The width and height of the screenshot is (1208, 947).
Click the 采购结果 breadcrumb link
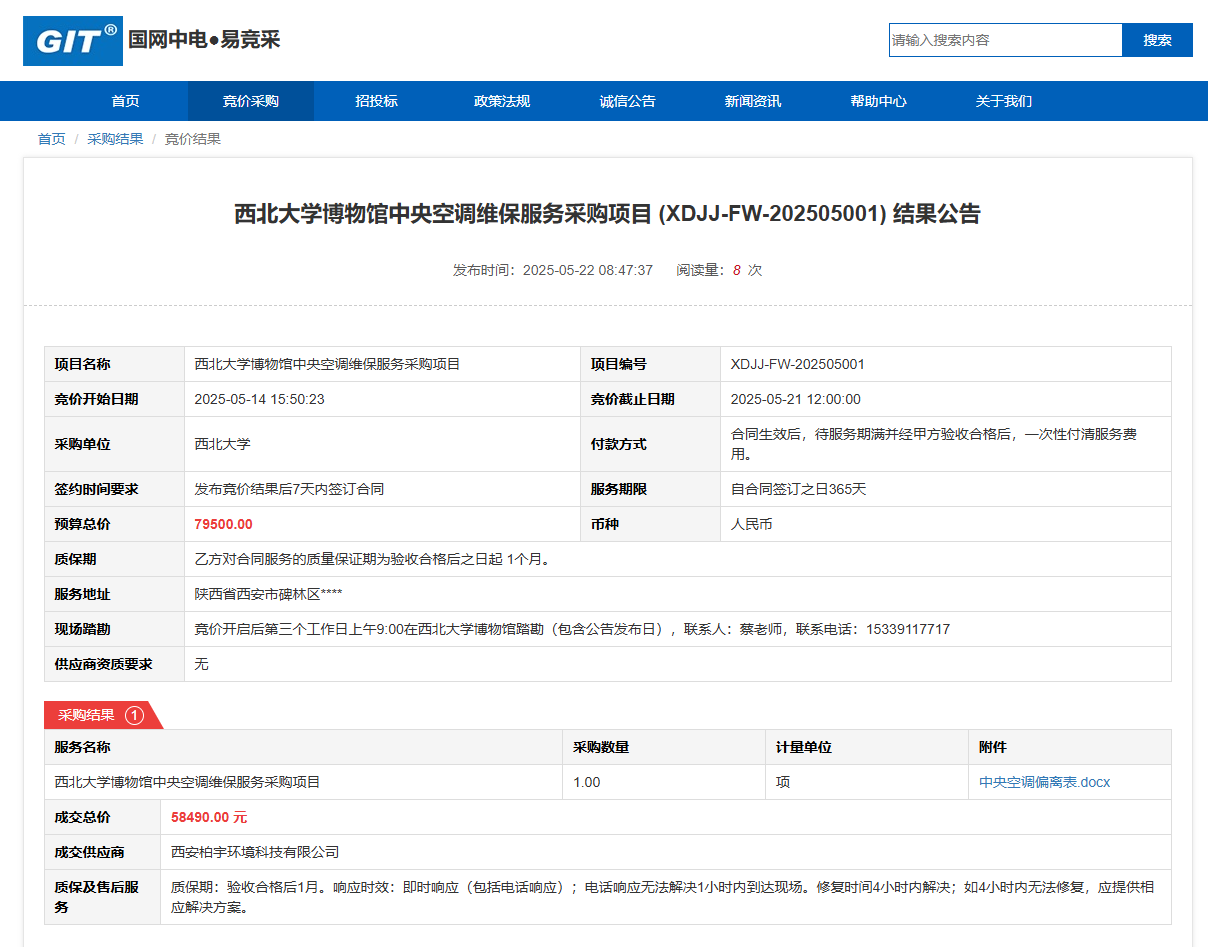[115, 139]
